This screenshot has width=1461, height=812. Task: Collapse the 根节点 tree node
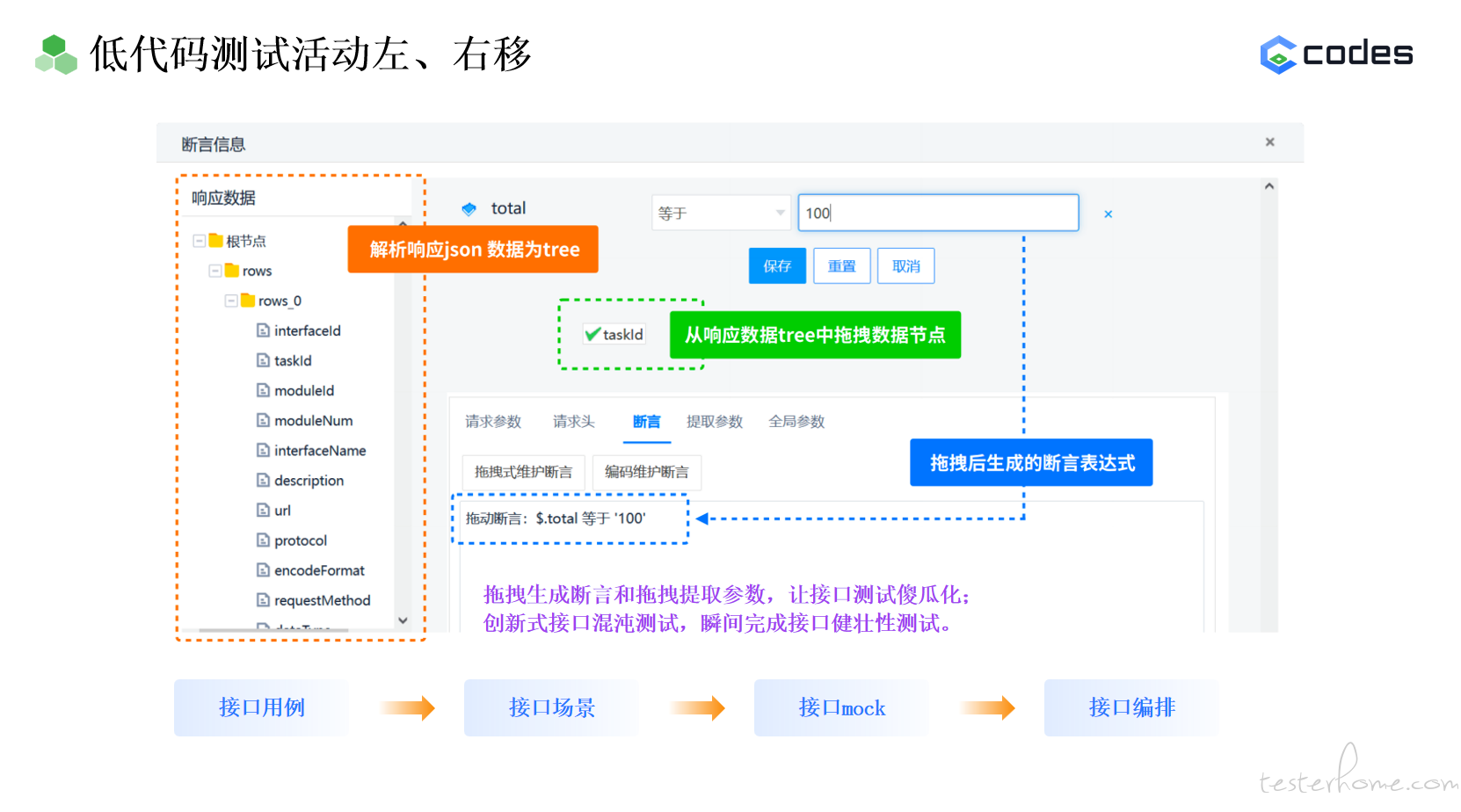200,241
